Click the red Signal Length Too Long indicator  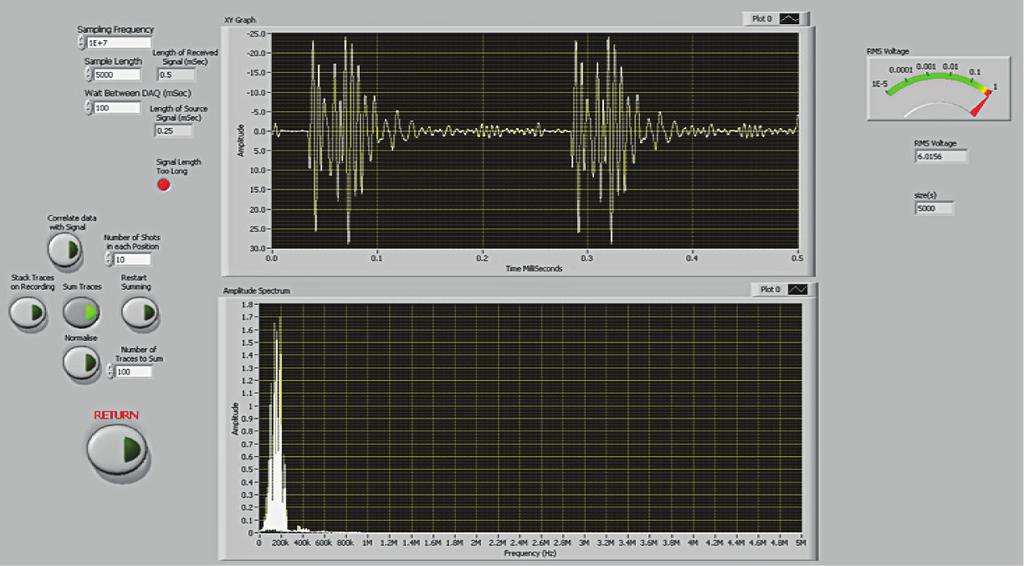164,185
